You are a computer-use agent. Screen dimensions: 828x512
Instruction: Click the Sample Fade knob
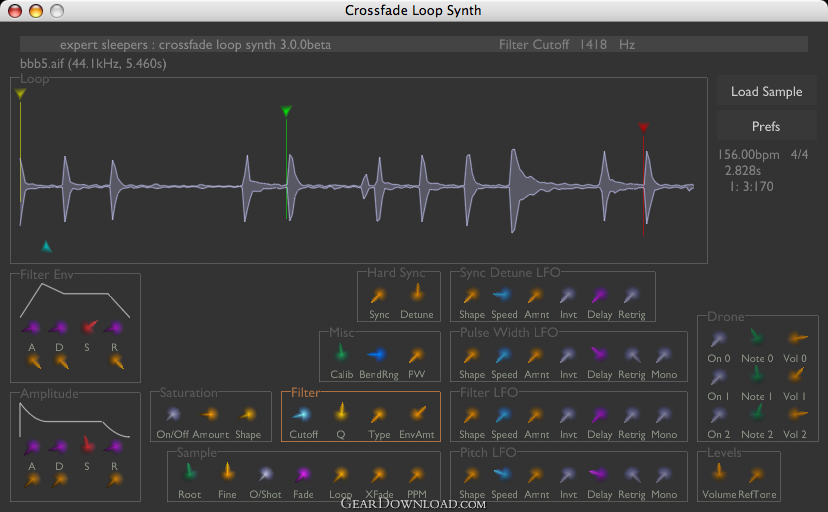(x=303, y=475)
